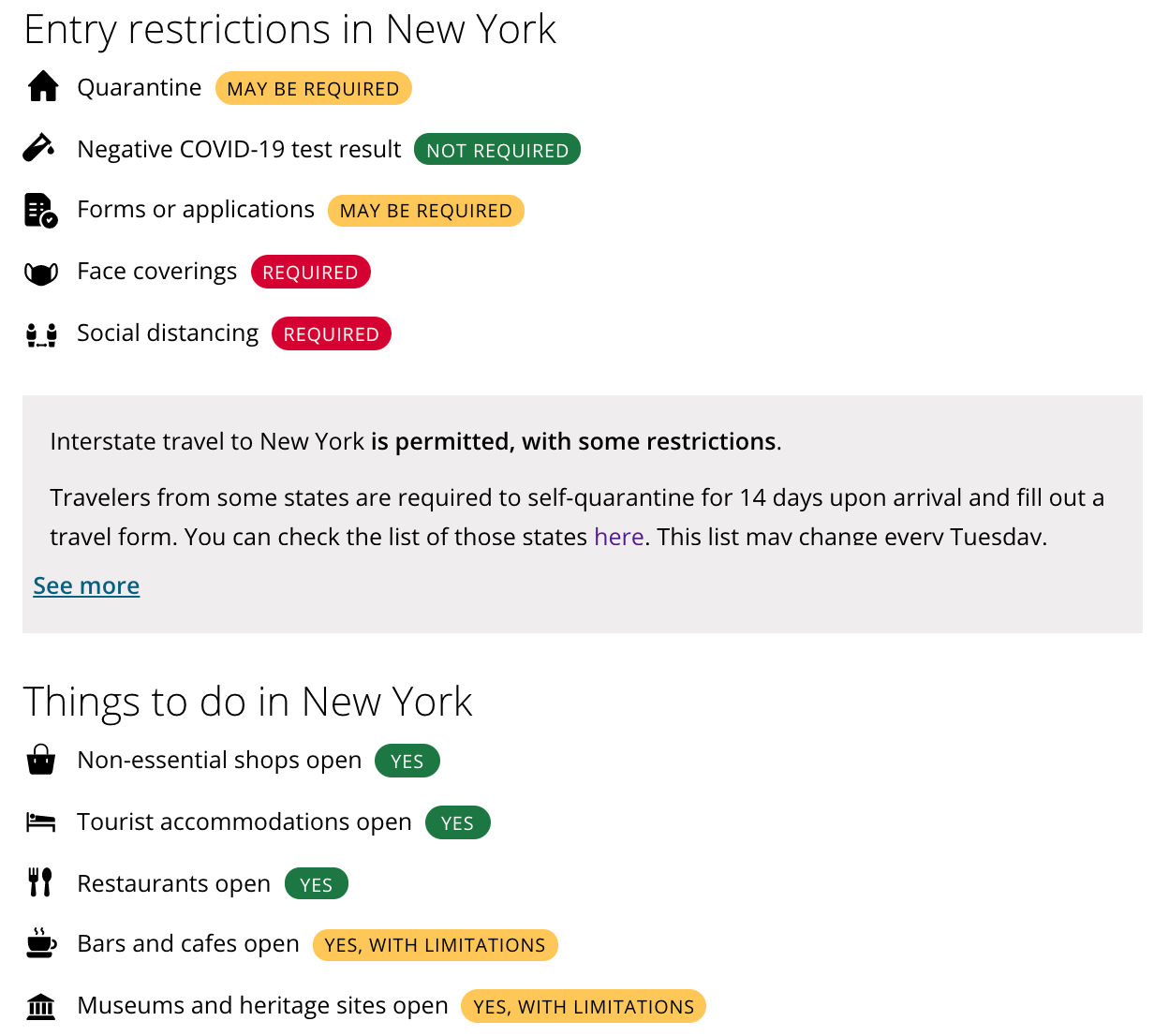Image resolution: width=1169 pixels, height=1036 pixels.
Task: Click the Entry restrictions in New York heading
Action: pyautogui.click(x=290, y=30)
